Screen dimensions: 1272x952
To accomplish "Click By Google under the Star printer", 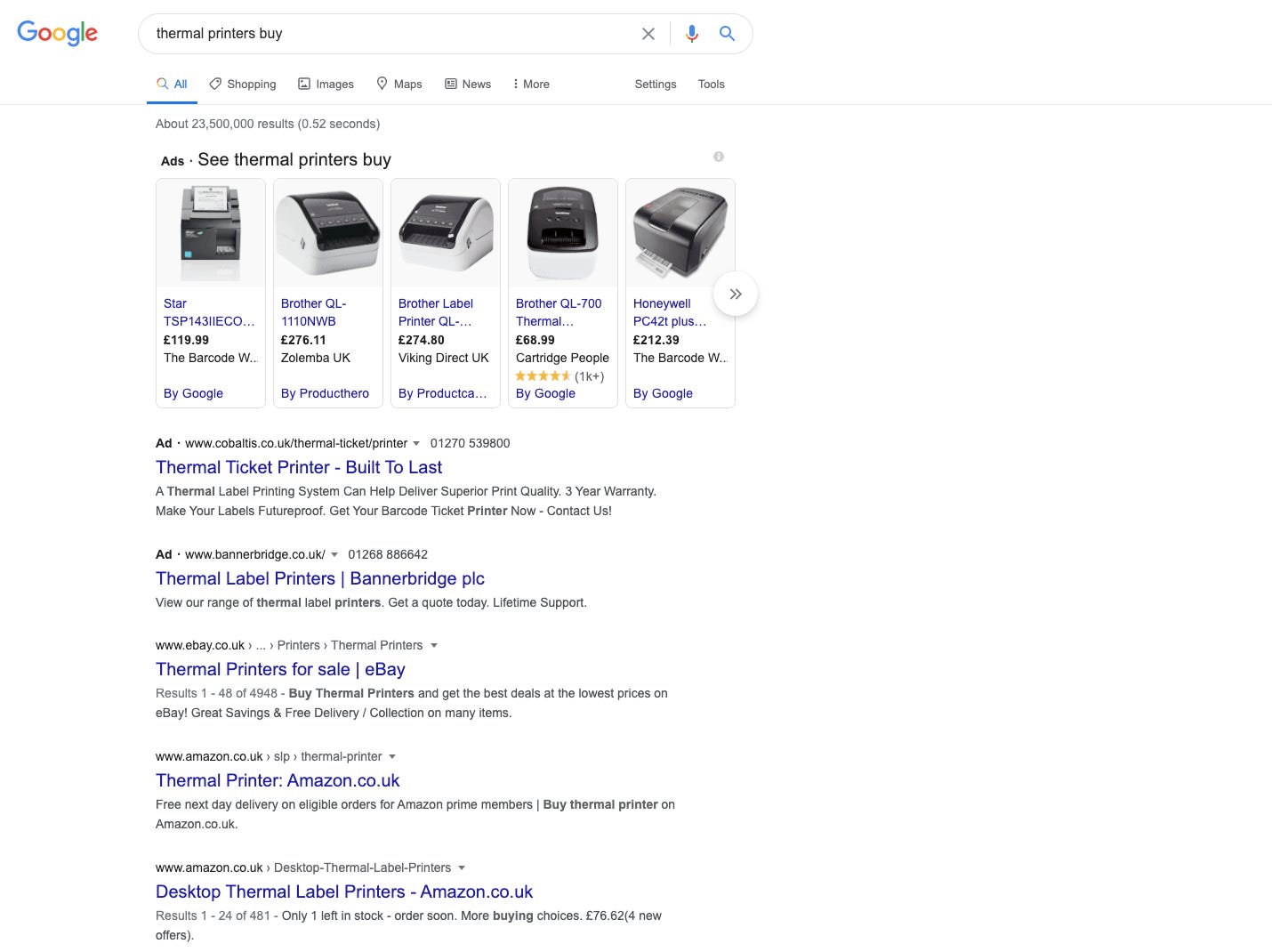I will coord(193,393).
